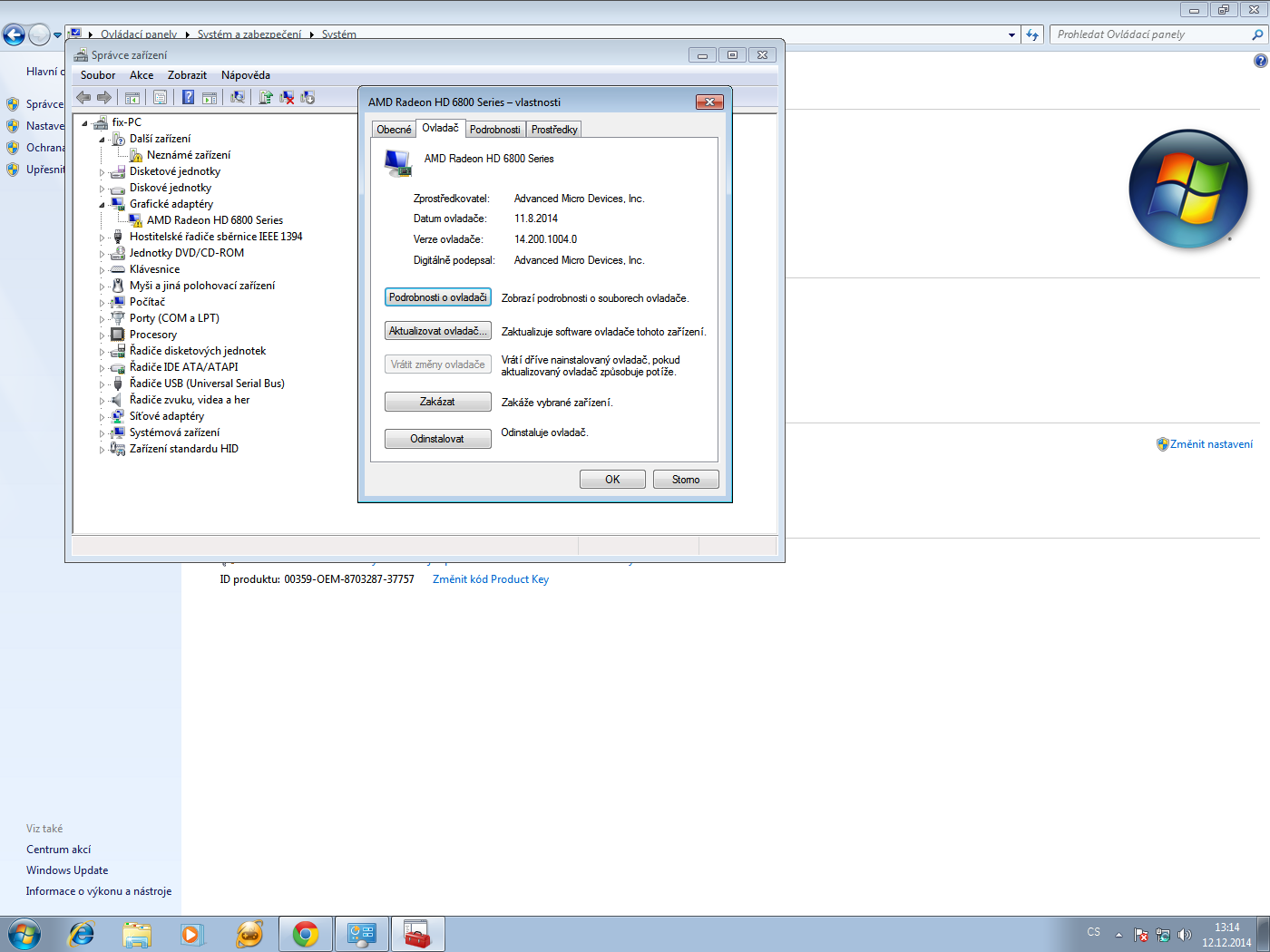Viewport: 1270px width, 952px height.
Task: Collapse the fix-PC root node
Action: (85, 123)
